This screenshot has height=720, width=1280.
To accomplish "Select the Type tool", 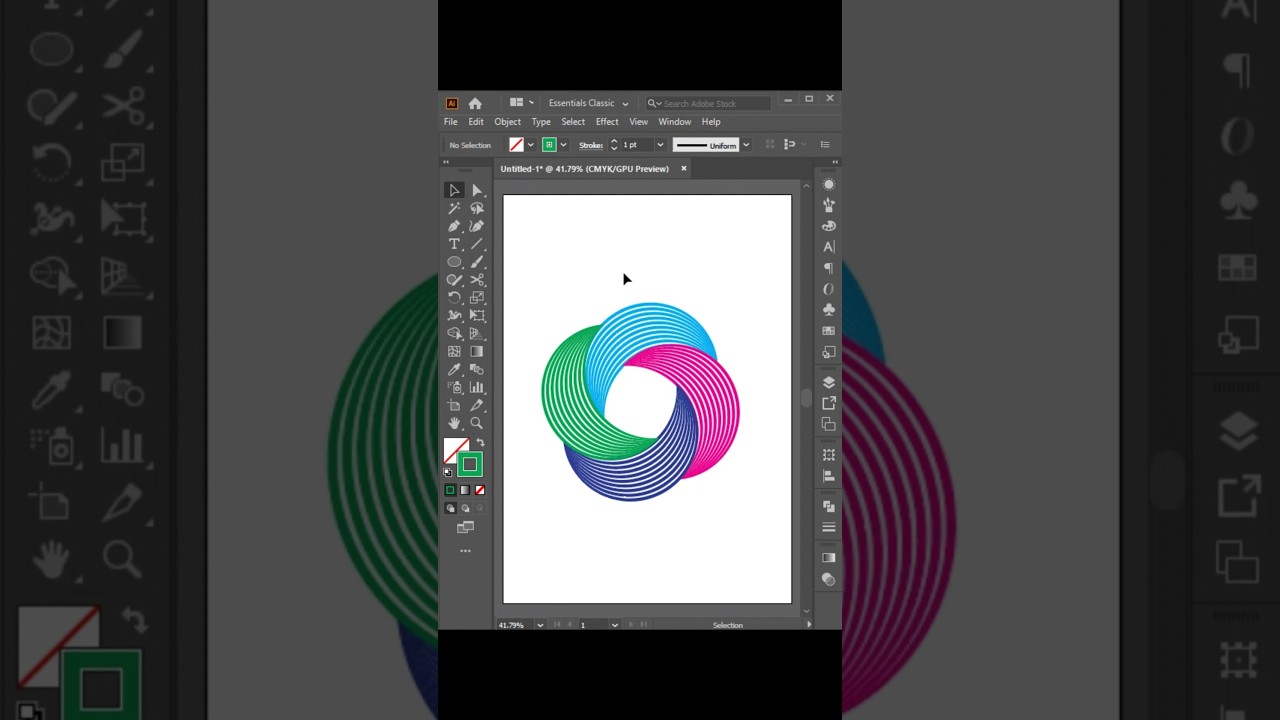I will (454, 244).
